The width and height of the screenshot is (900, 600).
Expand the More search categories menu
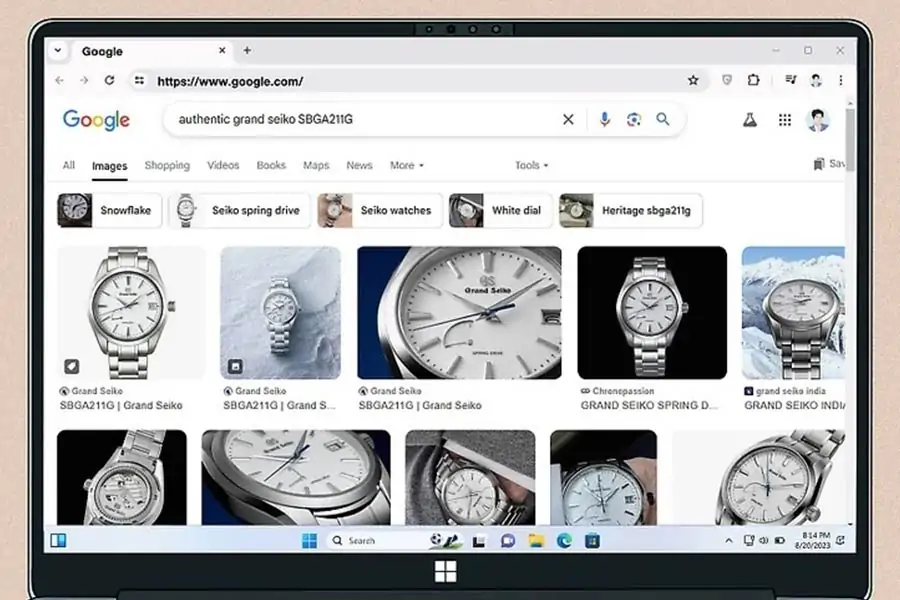tap(407, 165)
